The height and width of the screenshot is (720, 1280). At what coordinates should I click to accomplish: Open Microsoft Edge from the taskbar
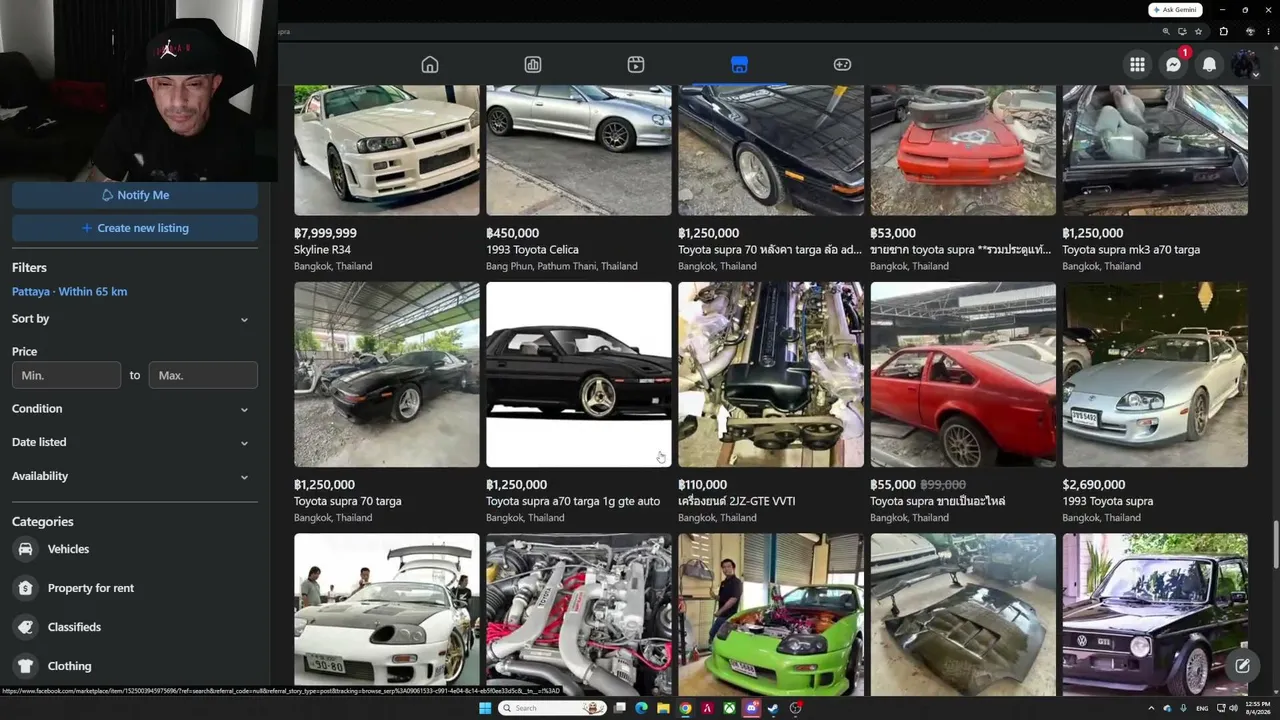point(641,708)
